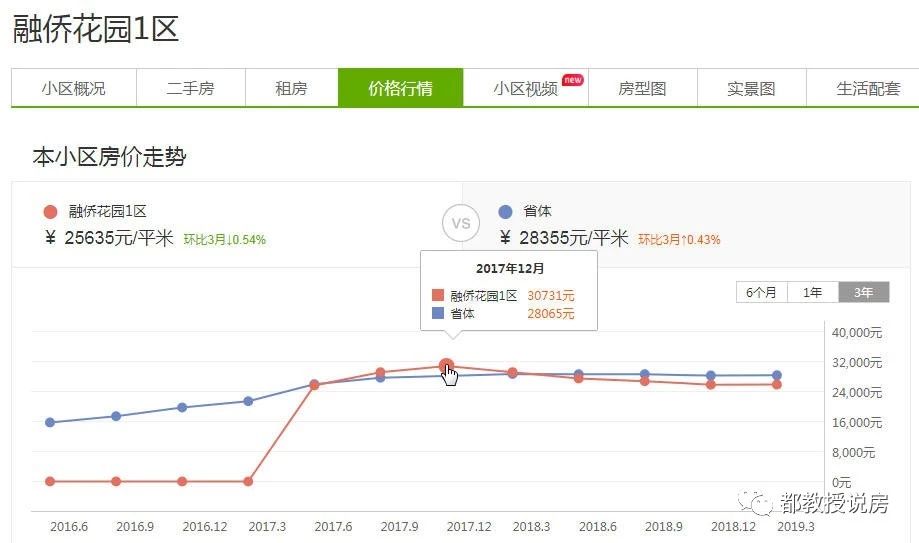Click the 32,000元 axis label
Image resolution: width=919 pixels, height=543 pixels.
click(x=857, y=362)
